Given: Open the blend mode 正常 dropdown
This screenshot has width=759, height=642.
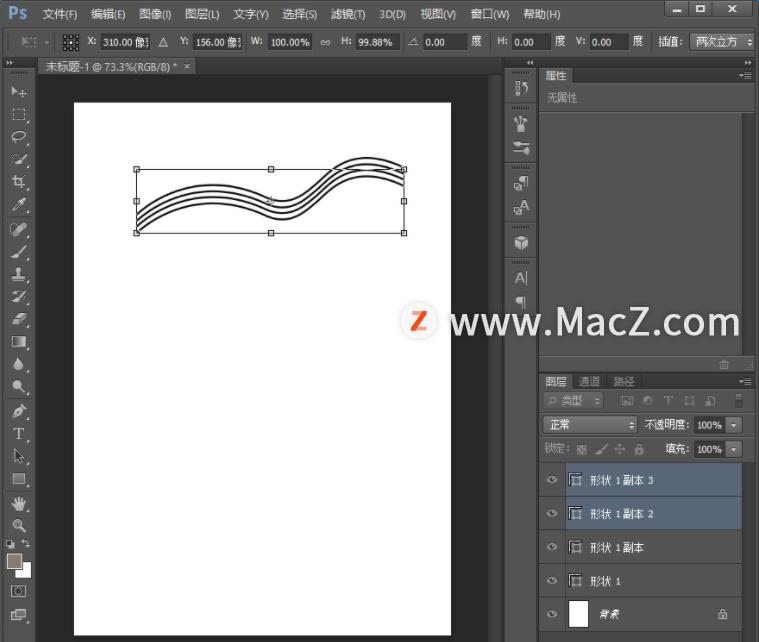Looking at the screenshot, I should click(590, 425).
